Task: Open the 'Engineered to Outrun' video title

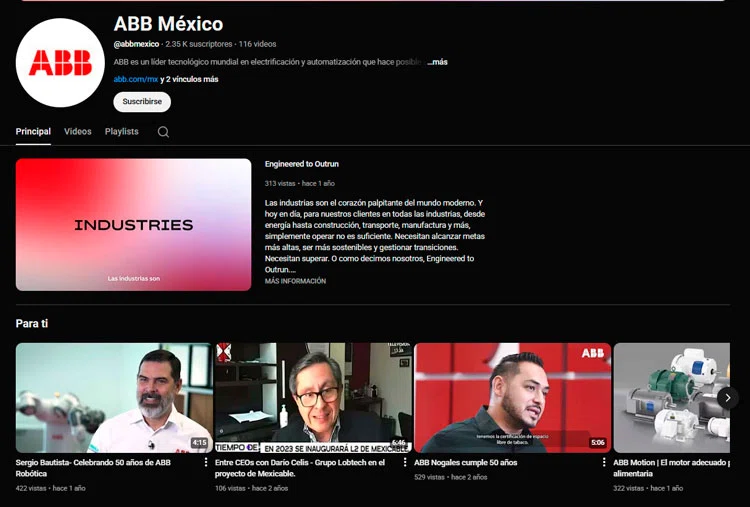Action: [302, 164]
